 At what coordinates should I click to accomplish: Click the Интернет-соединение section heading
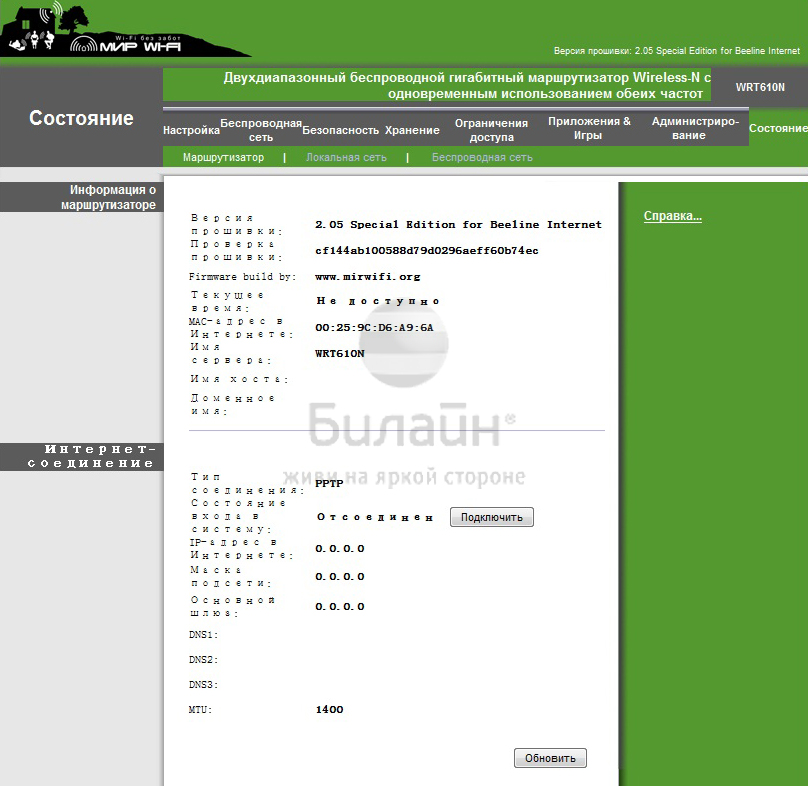tap(91, 456)
